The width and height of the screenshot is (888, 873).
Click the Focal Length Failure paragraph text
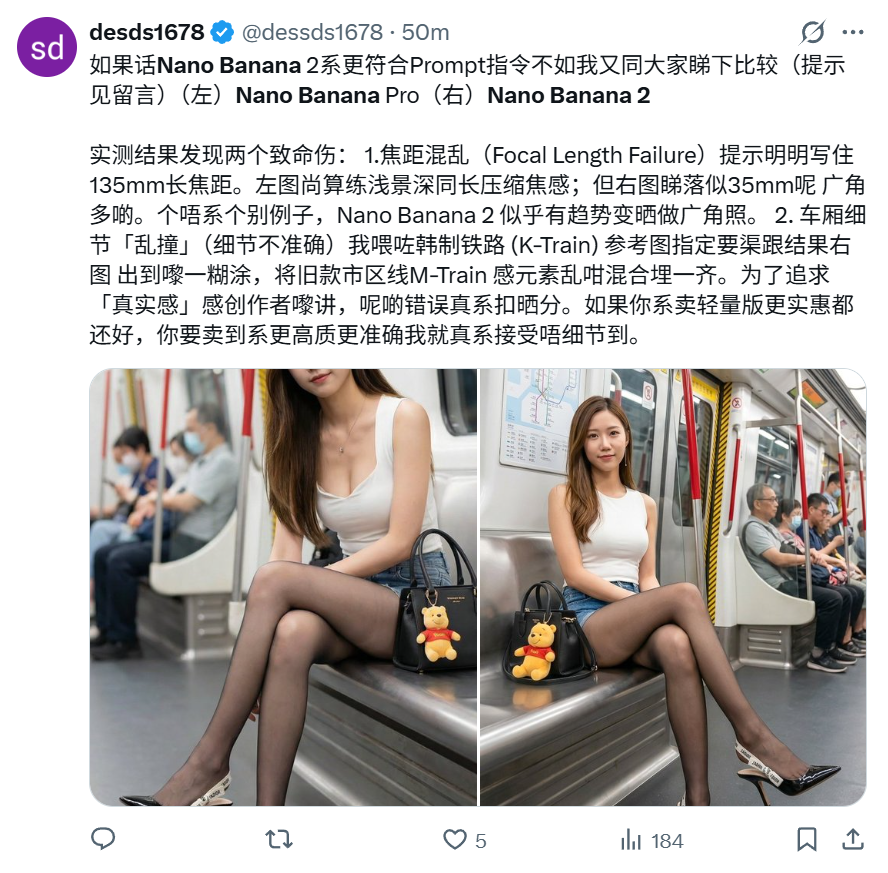tap(477, 245)
